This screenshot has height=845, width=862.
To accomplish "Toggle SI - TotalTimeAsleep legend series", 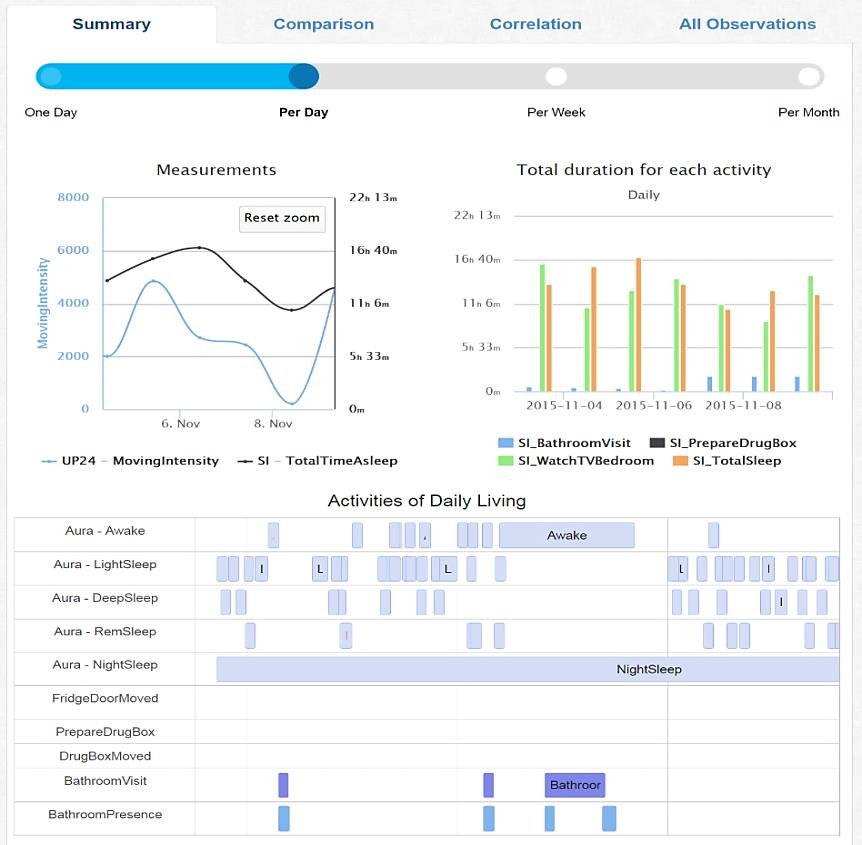I will point(317,461).
